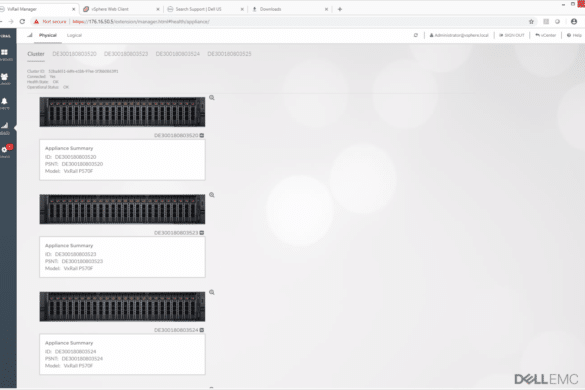Open the Support (people) sidebar icon
The image size is (585, 390).
(x=4, y=77)
